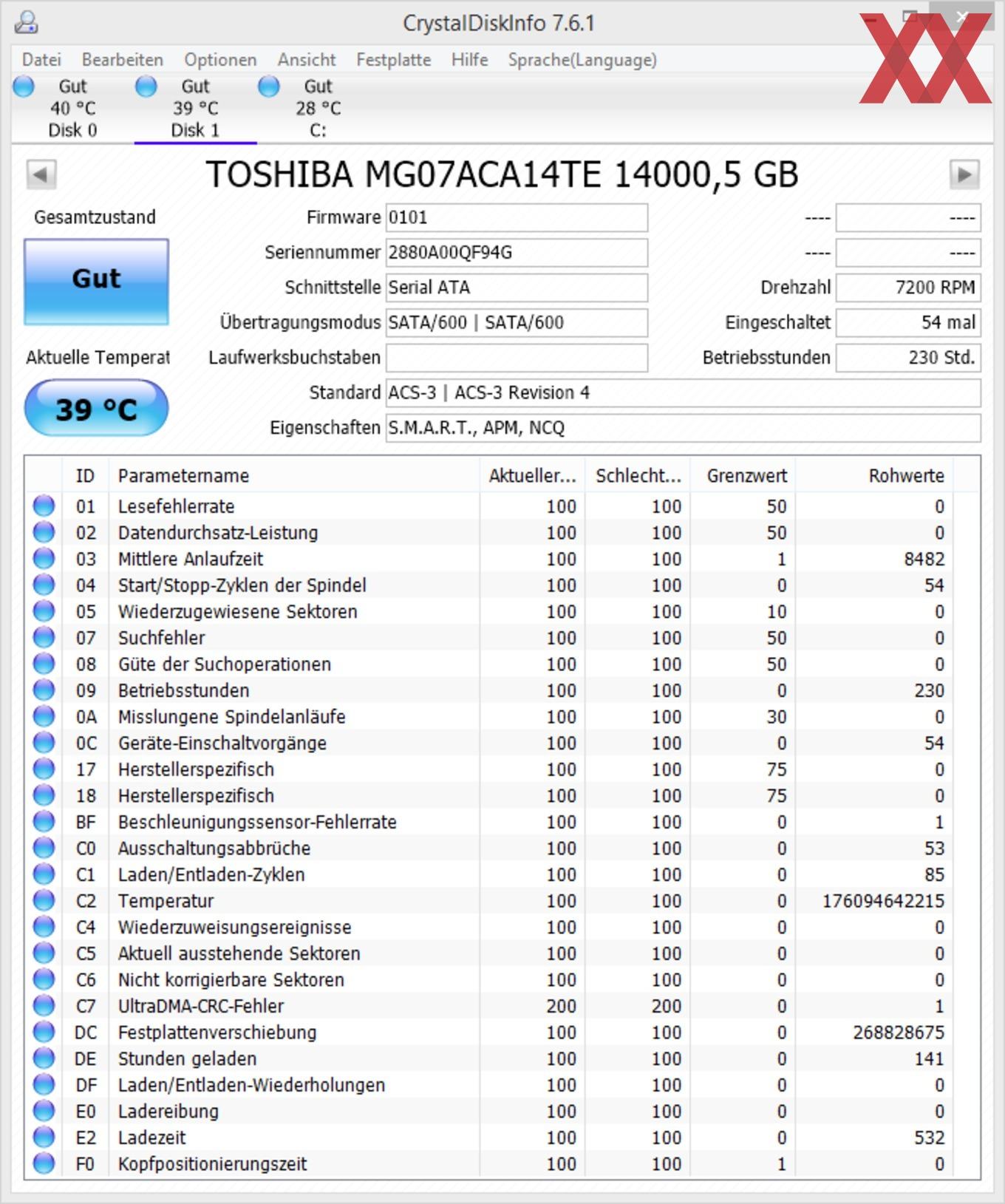
Task: Select the C: drive tab showing 28 °C
Action: [x=318, y=108]
